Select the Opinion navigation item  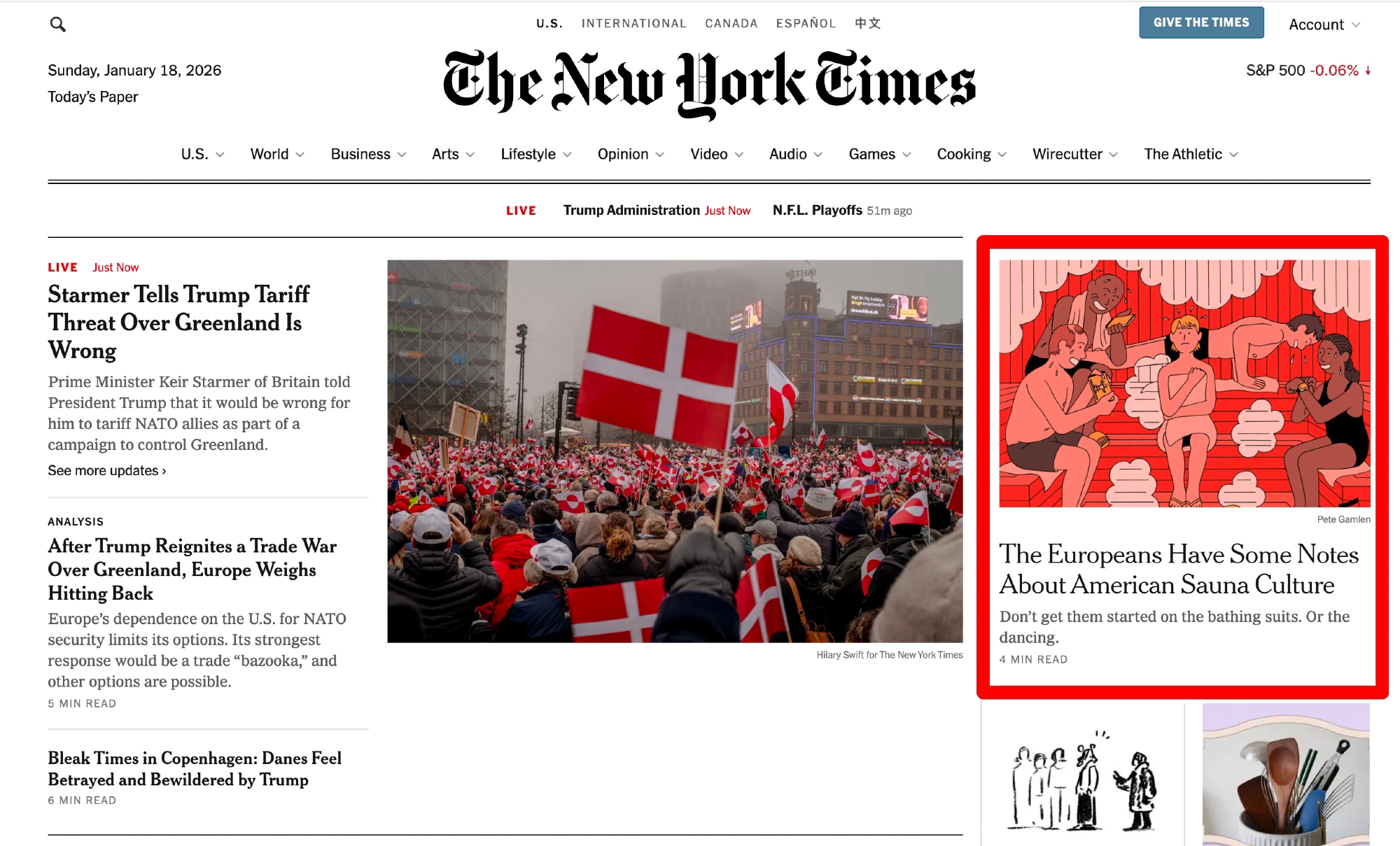click(x=623, y=154)
